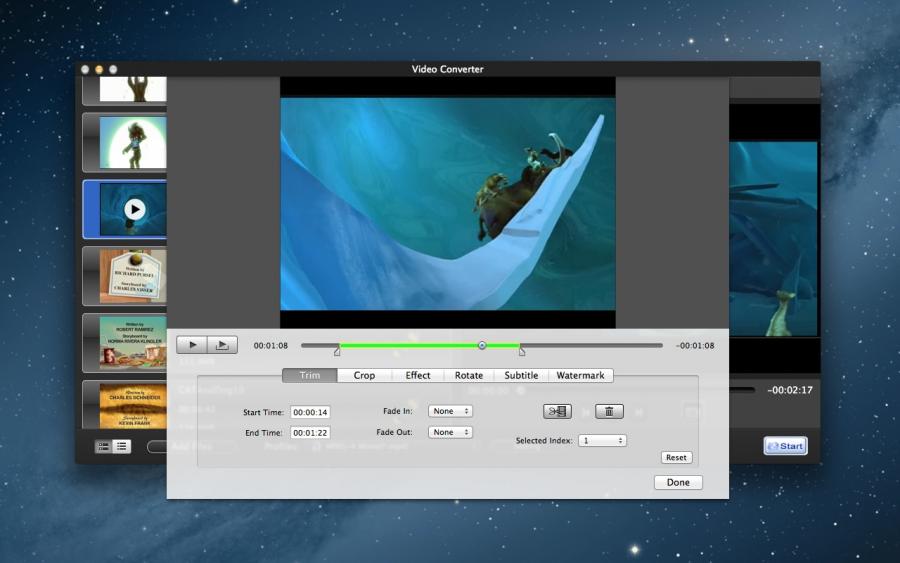Viewport: 900px width, 563px height.
Task: Open the Effect tab
Action: click(418, 375)
